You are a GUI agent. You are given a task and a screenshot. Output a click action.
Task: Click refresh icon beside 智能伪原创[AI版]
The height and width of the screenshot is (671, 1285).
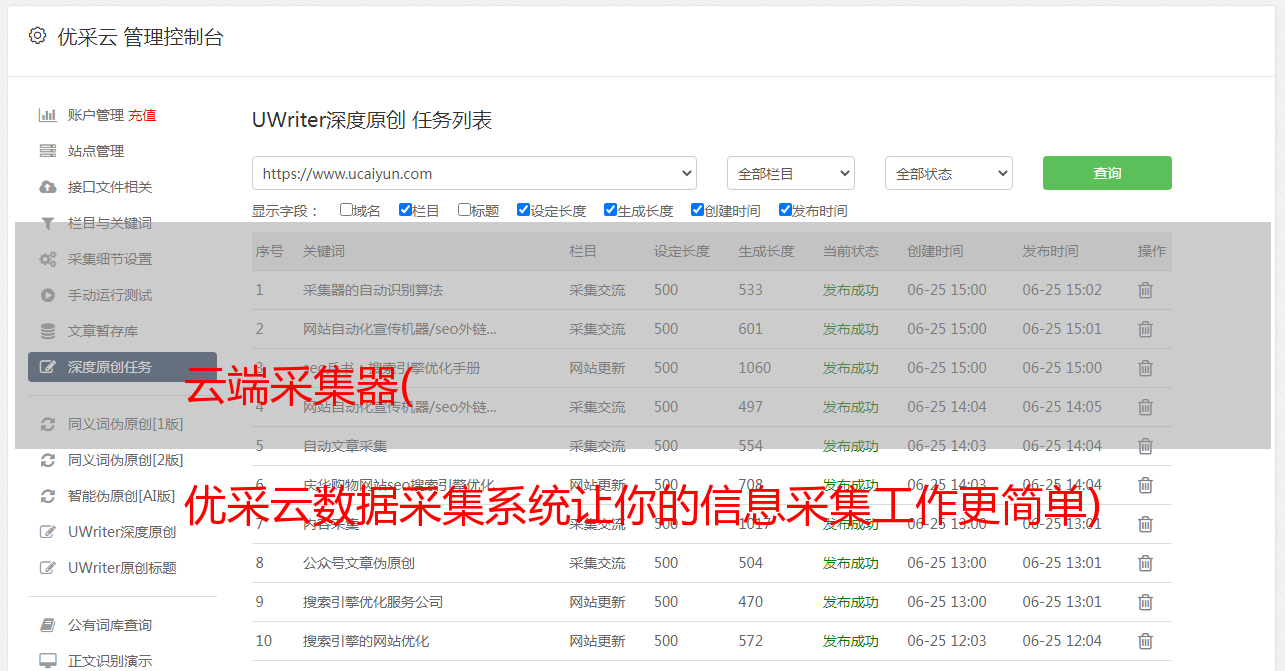47,496
